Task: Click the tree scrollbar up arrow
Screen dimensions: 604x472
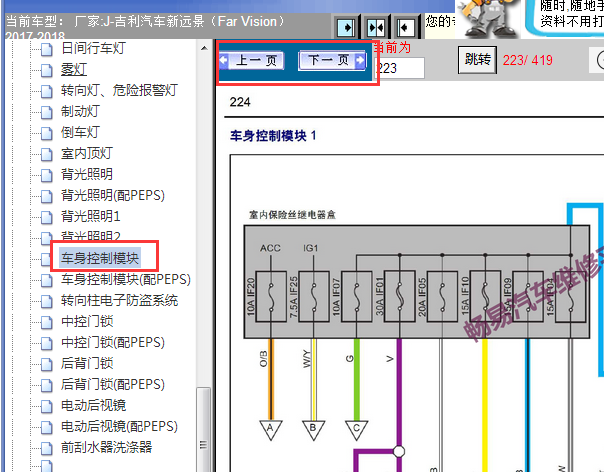Action: (204, 49)
